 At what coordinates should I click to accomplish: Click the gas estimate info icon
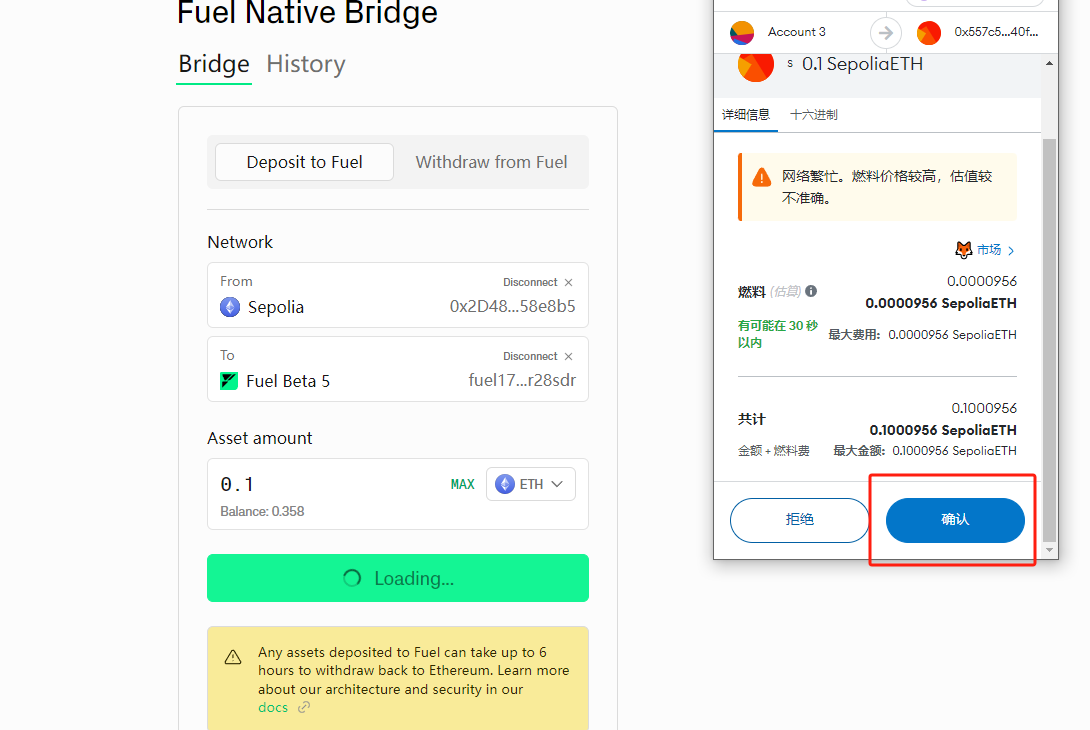[x=811, y=291]
